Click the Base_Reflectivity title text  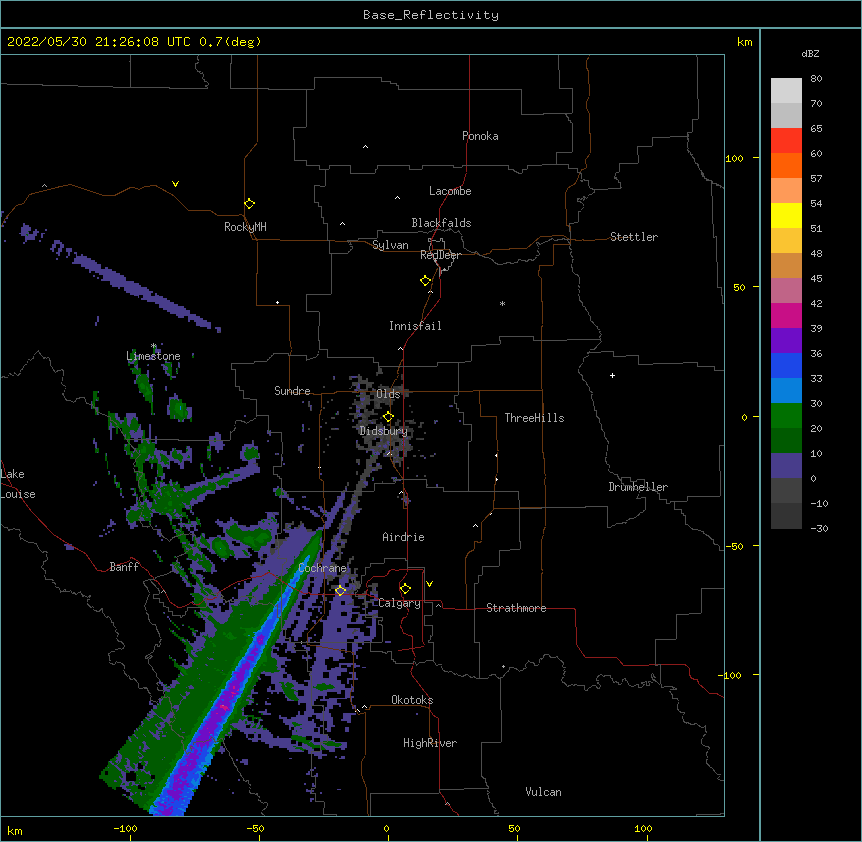(431, 15)
